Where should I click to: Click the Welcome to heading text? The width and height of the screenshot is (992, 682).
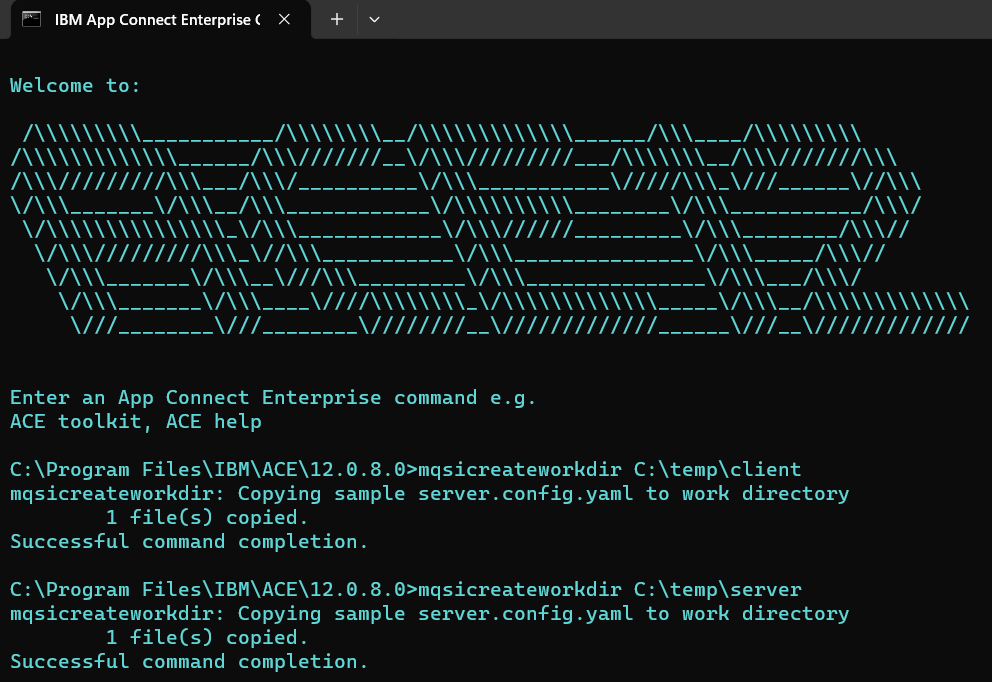click(75, 85)
